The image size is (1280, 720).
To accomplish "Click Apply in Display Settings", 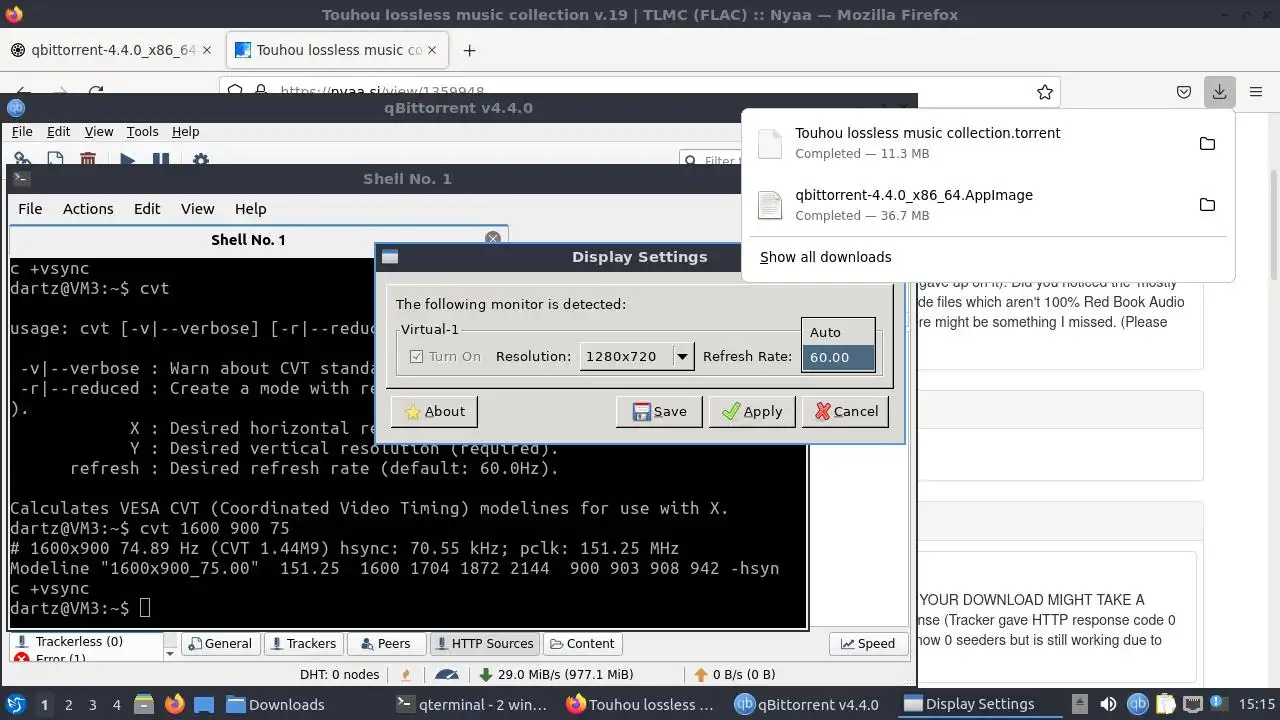I will (x=752, y=411).
